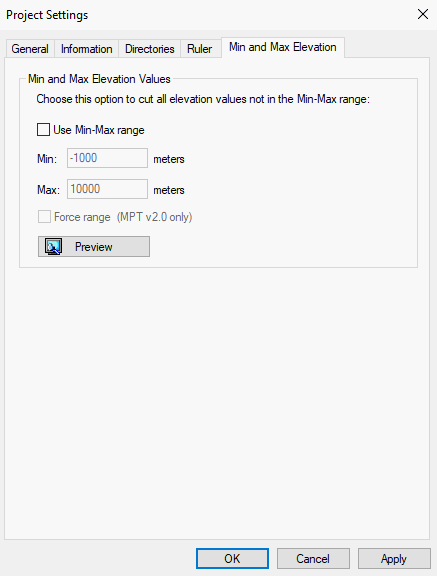Toggle the Force range checkbox
The width and height of the screenshot is (437, 576).
click(x=44, y=217)
